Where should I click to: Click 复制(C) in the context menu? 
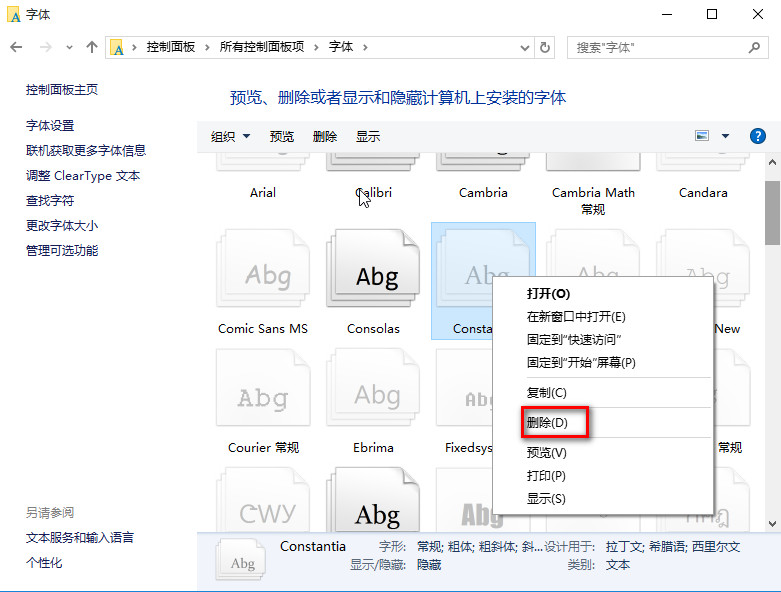546,393
